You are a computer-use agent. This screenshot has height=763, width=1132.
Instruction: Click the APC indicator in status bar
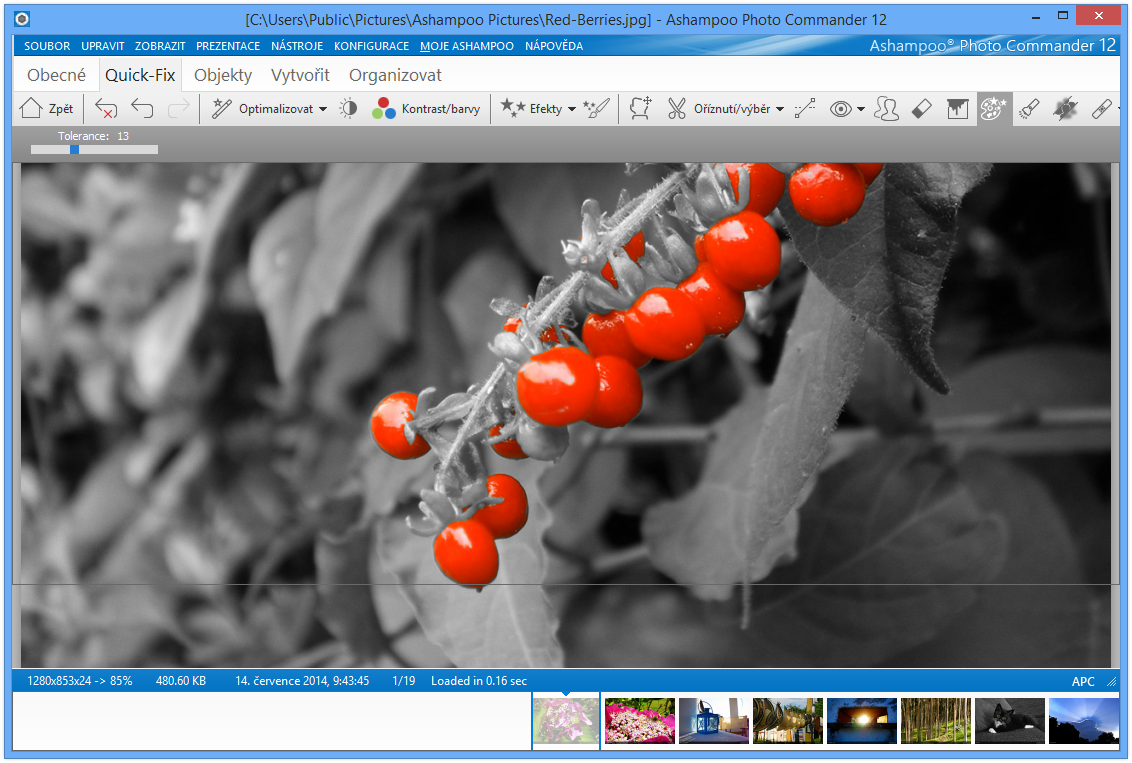click(1083, 681)
